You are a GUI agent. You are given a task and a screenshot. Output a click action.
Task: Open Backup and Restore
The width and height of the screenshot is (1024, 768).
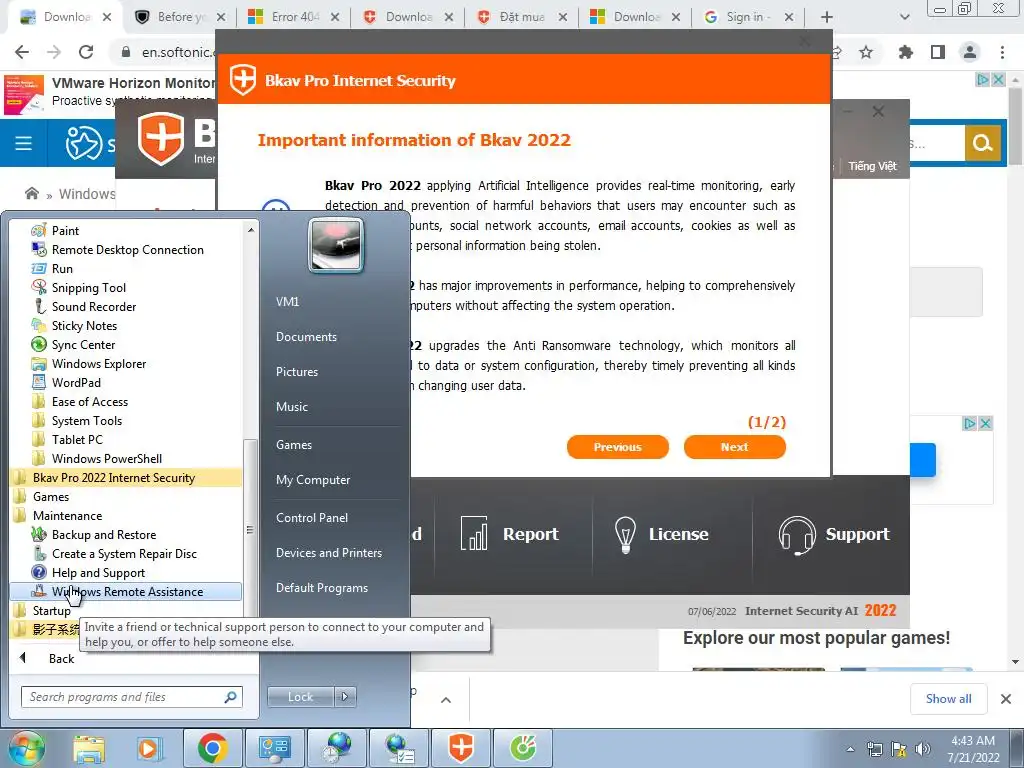click(x=103, y=534)
